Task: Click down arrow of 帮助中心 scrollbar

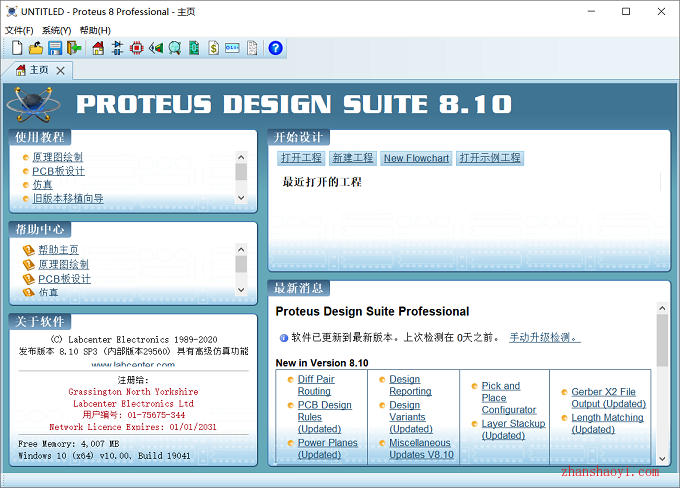Action: (x=242, y=290)
